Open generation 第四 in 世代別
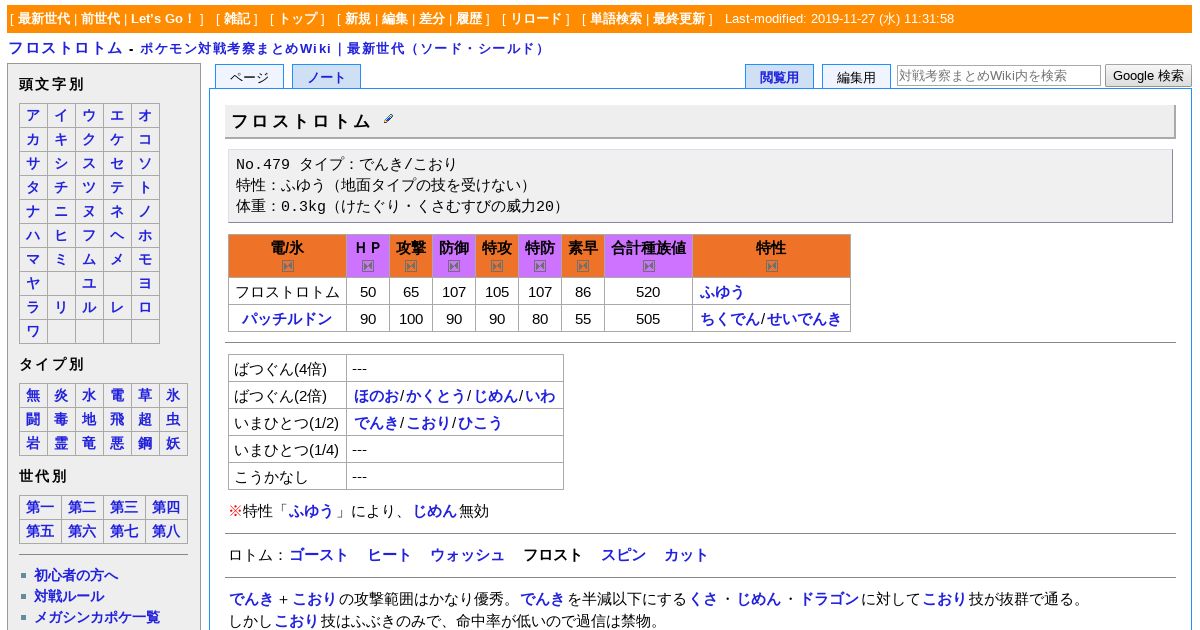 [166, 507]
